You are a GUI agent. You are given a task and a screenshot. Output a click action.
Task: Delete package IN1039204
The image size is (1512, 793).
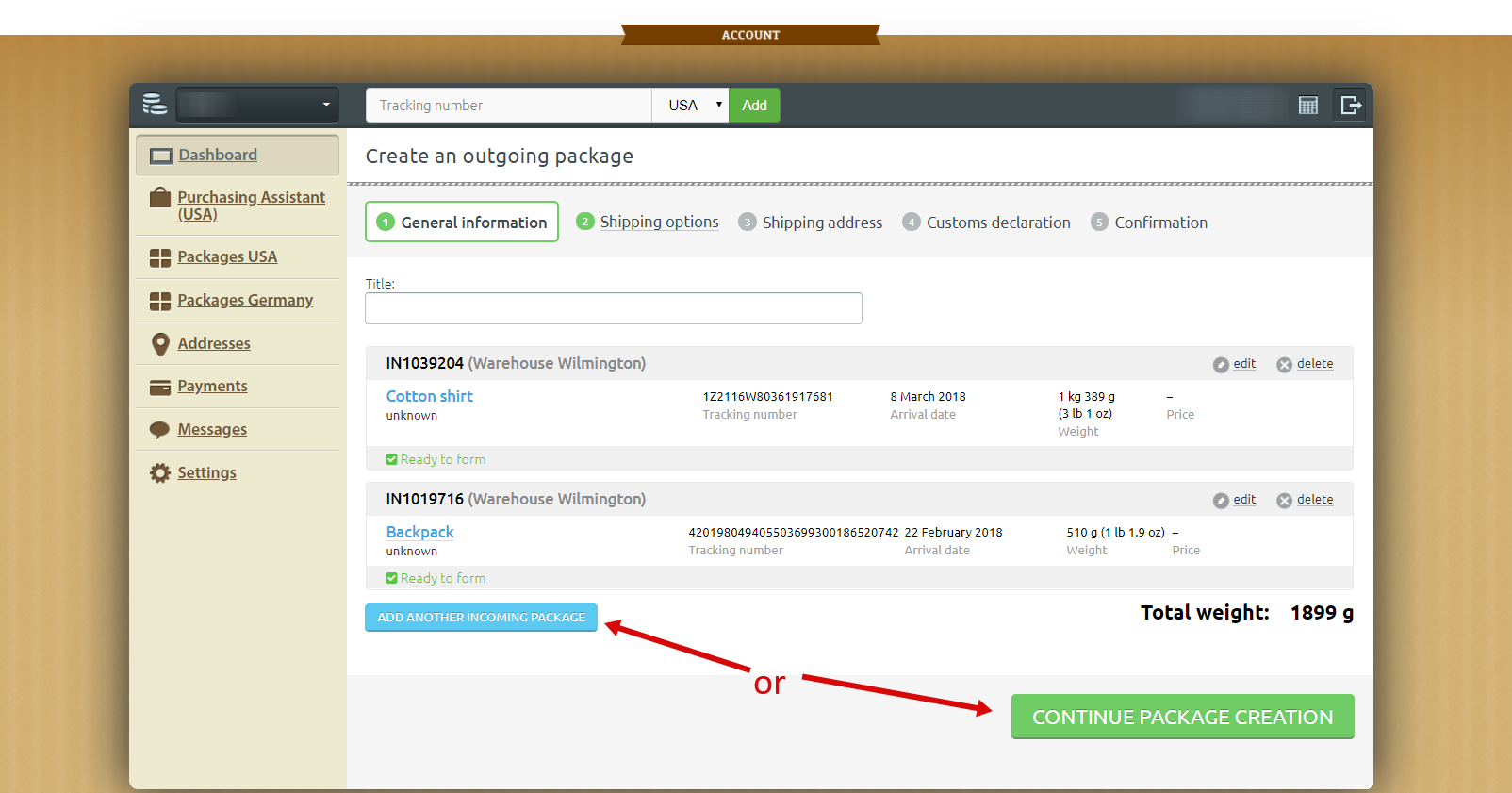(x=1314, y=364)
